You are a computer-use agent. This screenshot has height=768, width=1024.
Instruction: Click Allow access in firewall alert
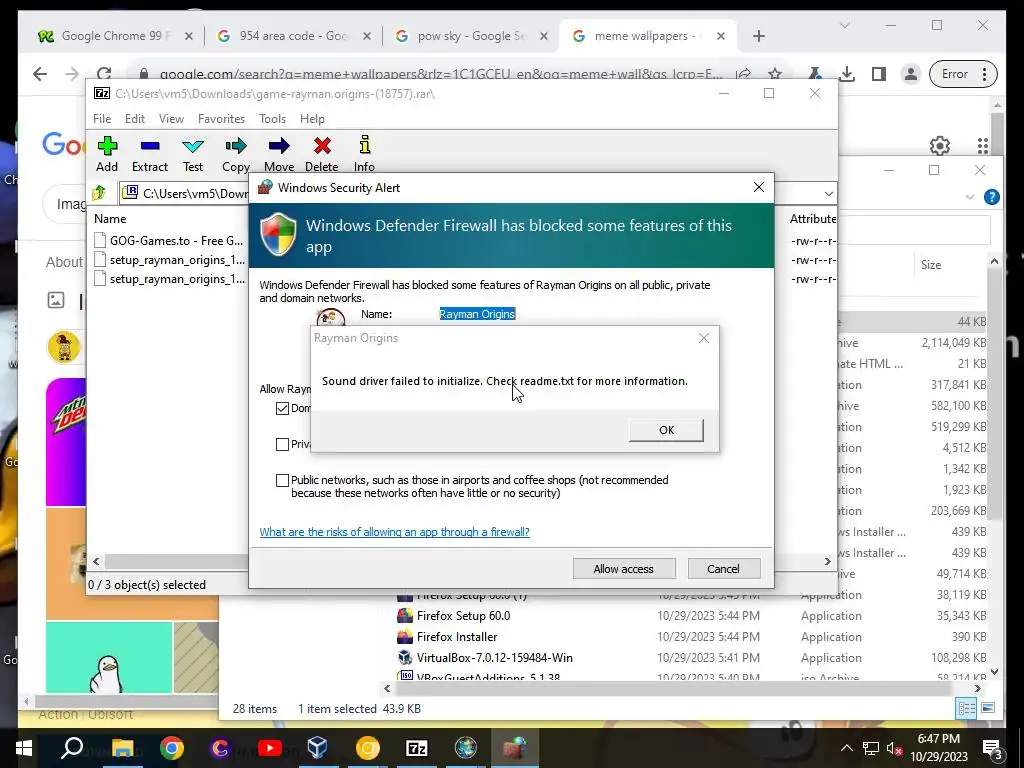pos(624,569)
